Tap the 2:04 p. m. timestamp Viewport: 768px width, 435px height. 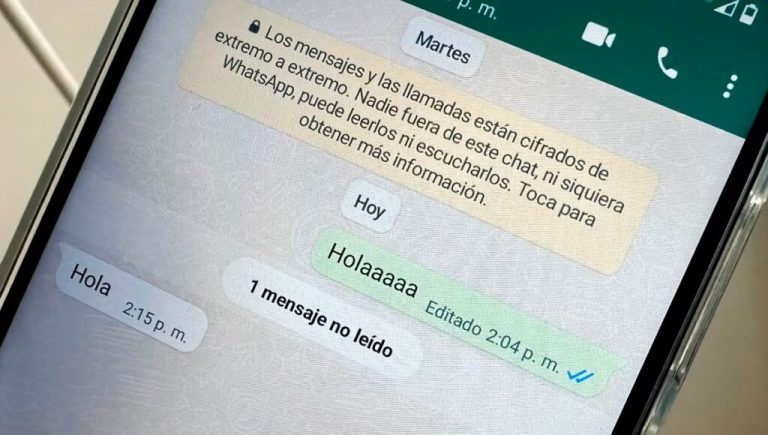pos(522,348)
